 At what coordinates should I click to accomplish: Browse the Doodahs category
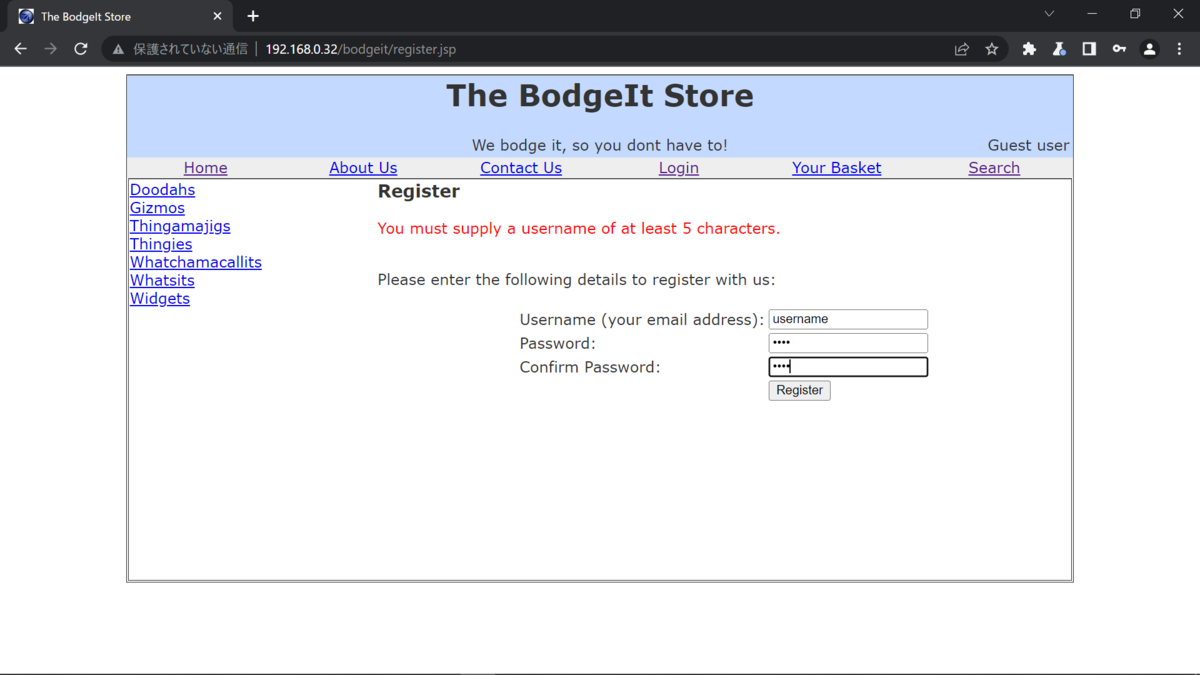pyautogui.click(x=162, y=190)
